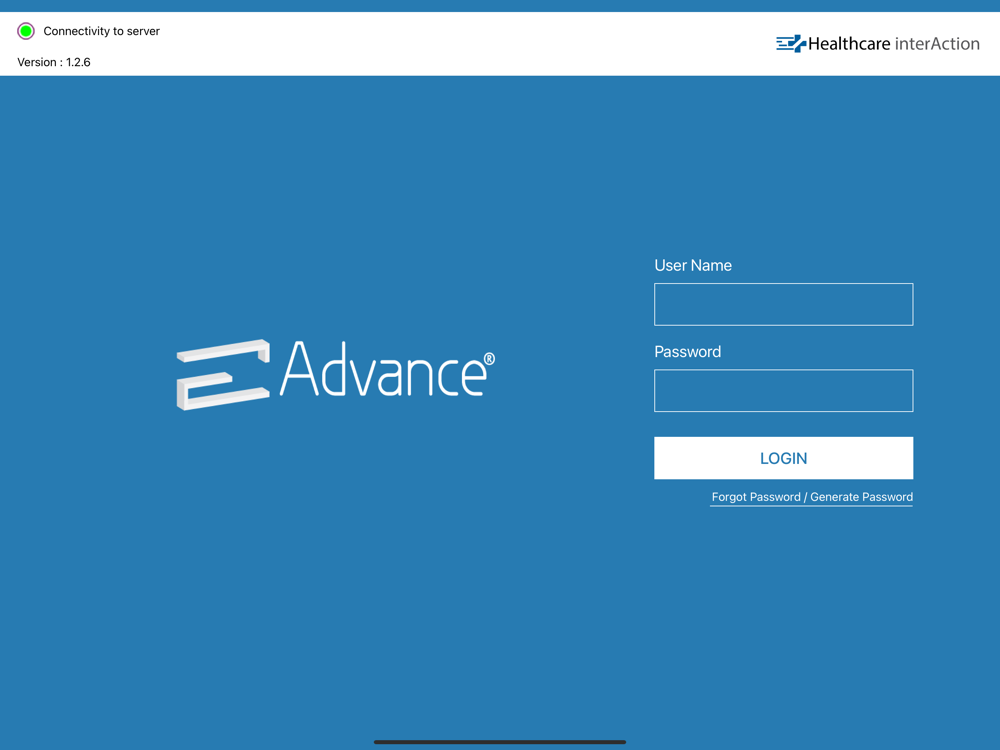Screen dimensions: 1000x750
Task: Click the 'Password' label above field
Action: coord(688,351)
